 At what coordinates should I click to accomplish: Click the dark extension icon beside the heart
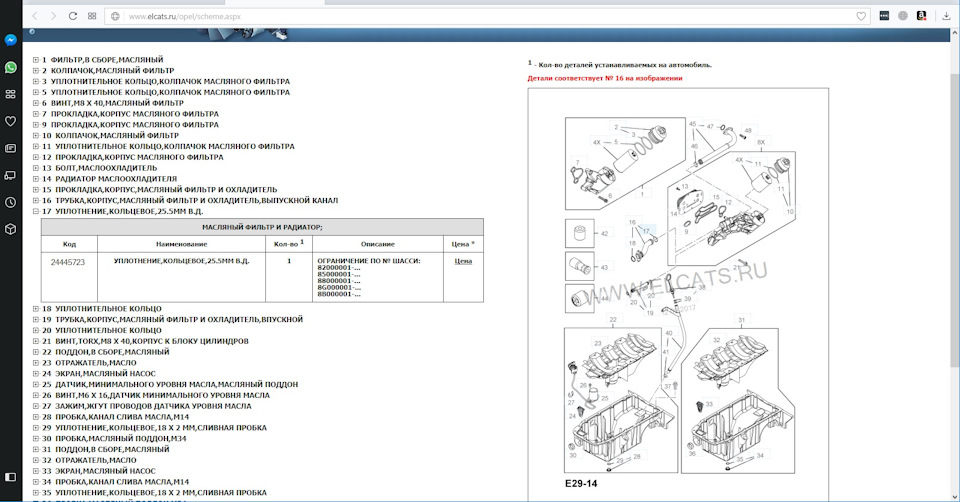pyautogui.click(x=884, y=16)
